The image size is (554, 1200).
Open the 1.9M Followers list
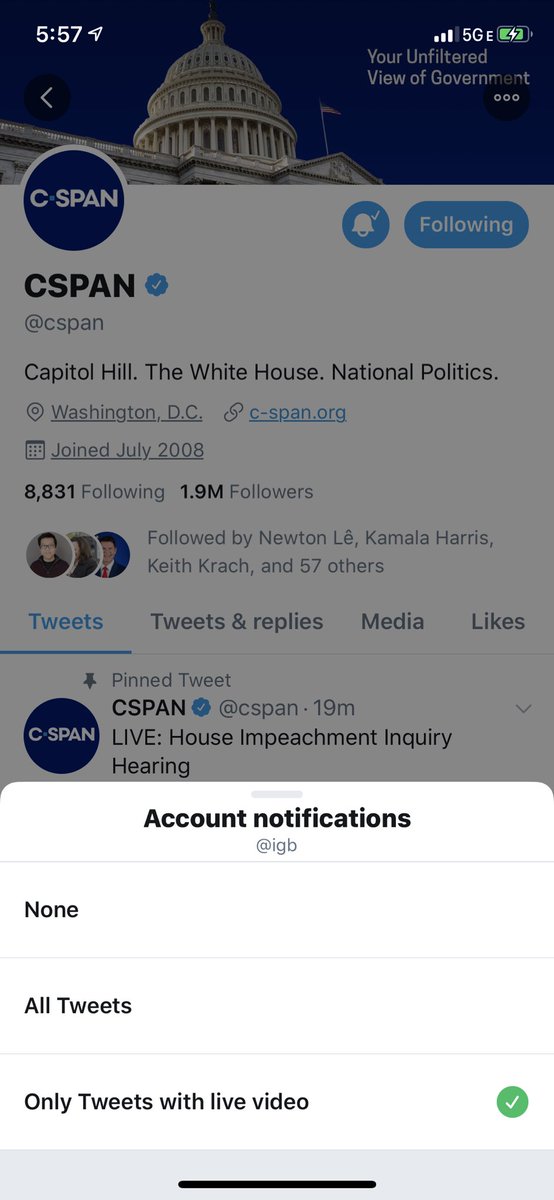[x=246, y=492]
